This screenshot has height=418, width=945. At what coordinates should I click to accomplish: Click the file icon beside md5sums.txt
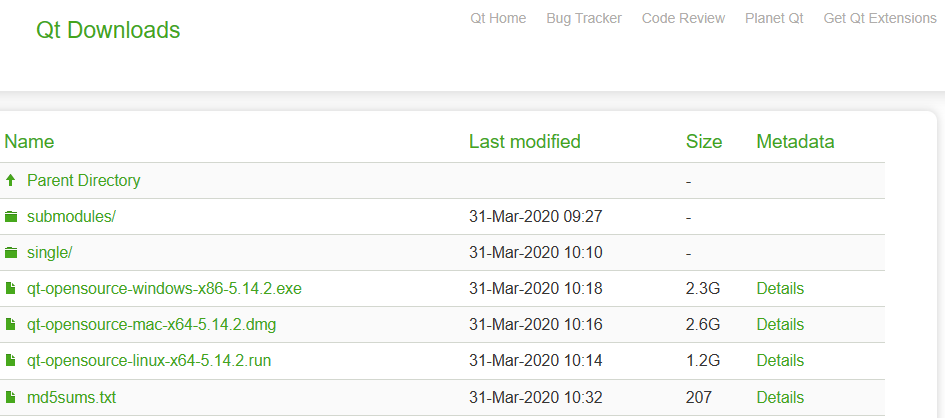(x=10, y=398)
